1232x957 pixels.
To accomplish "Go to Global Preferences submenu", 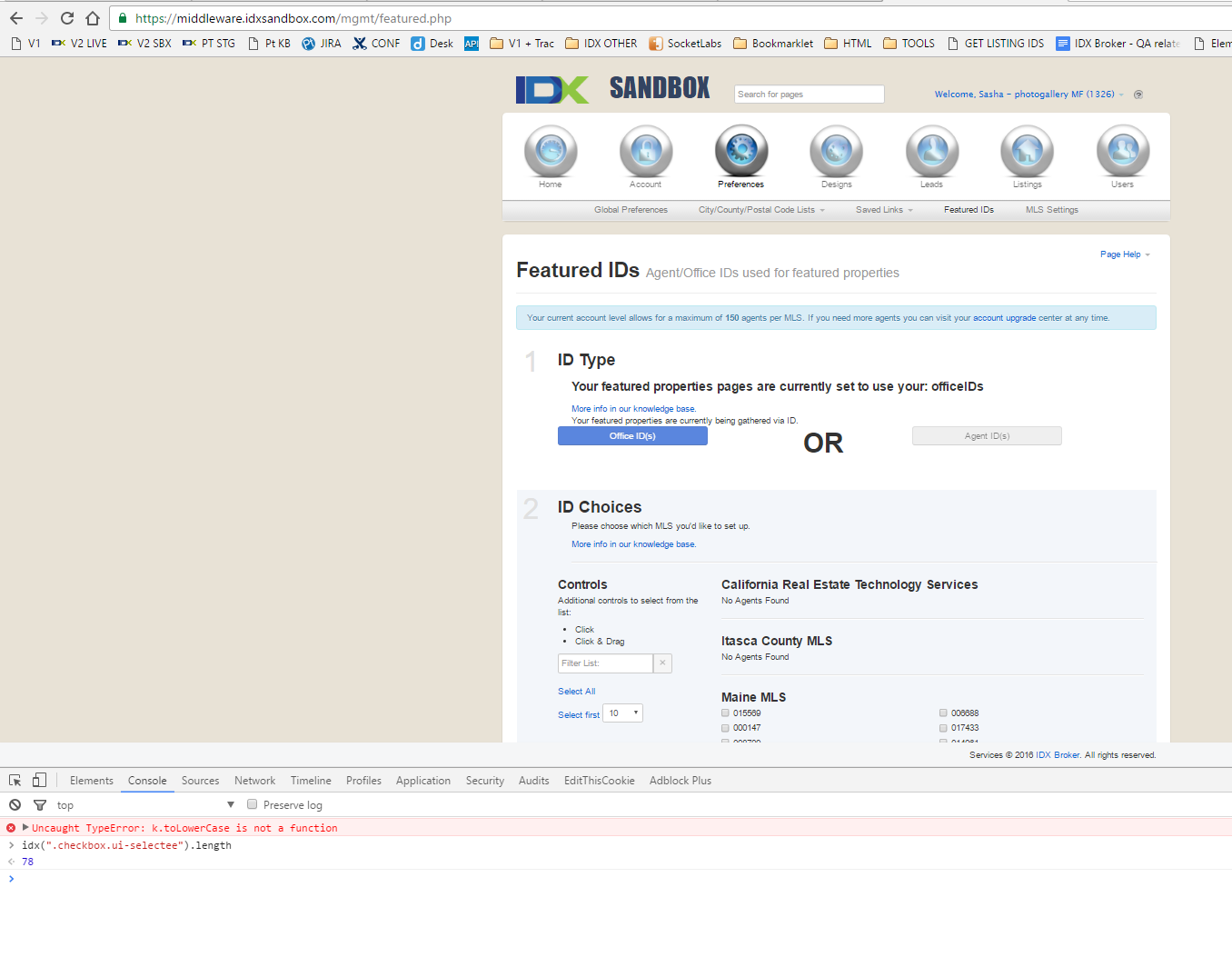I will click(631, 210).
